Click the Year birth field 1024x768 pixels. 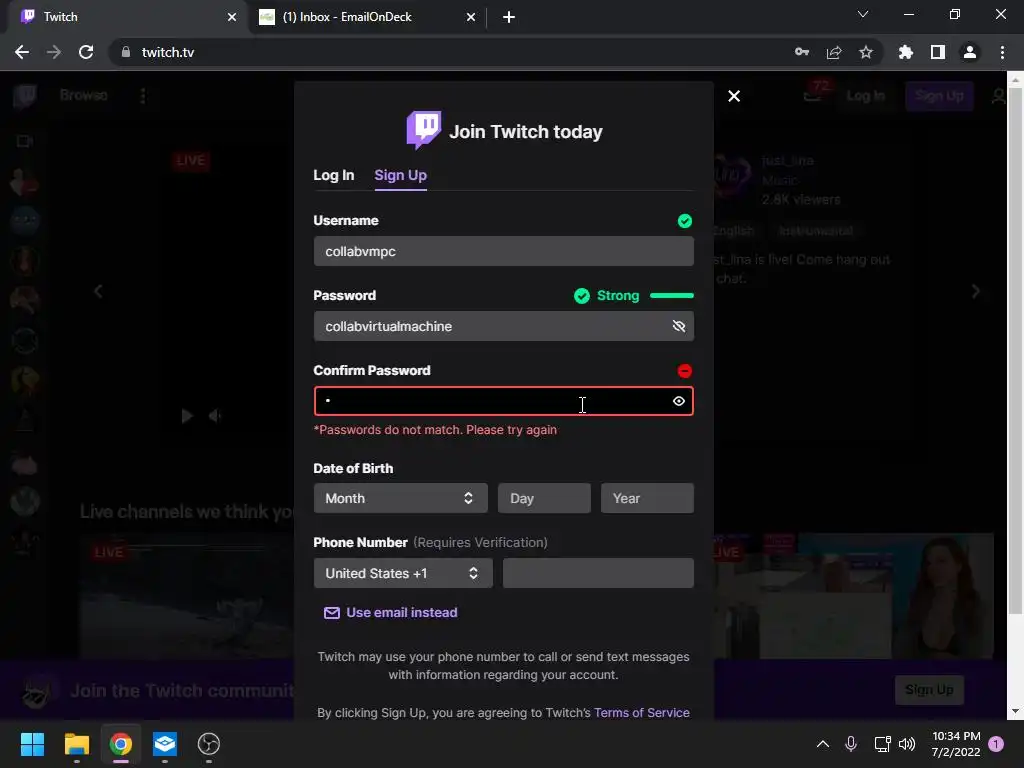[x=647, y=498]
